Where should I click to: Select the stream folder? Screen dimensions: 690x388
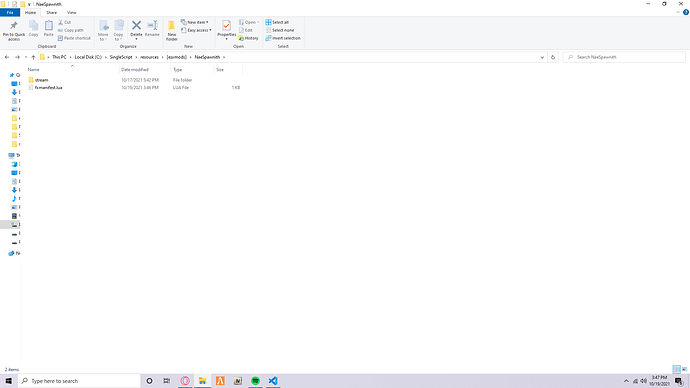(41, 80)
